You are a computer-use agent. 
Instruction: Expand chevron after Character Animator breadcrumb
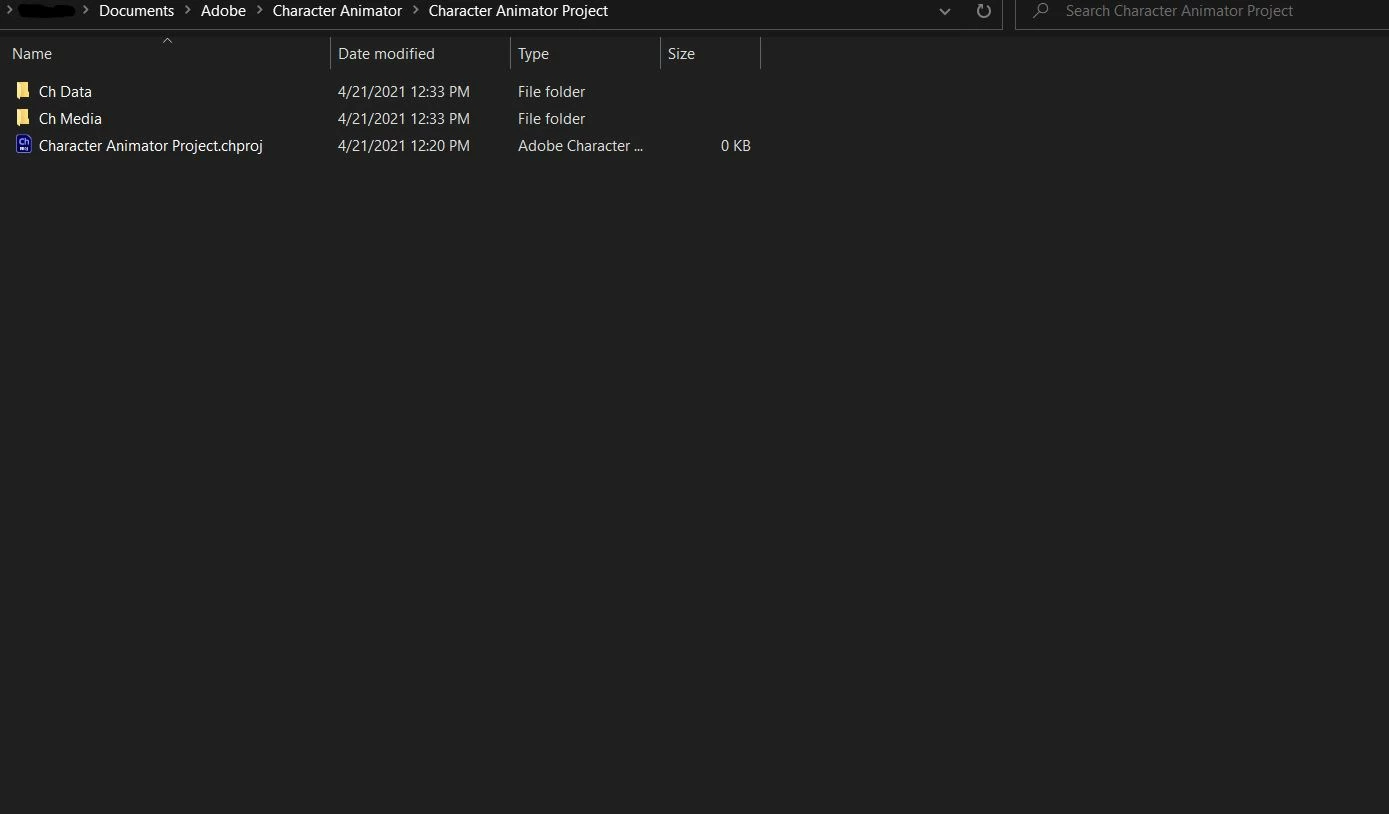coord(415,11)
